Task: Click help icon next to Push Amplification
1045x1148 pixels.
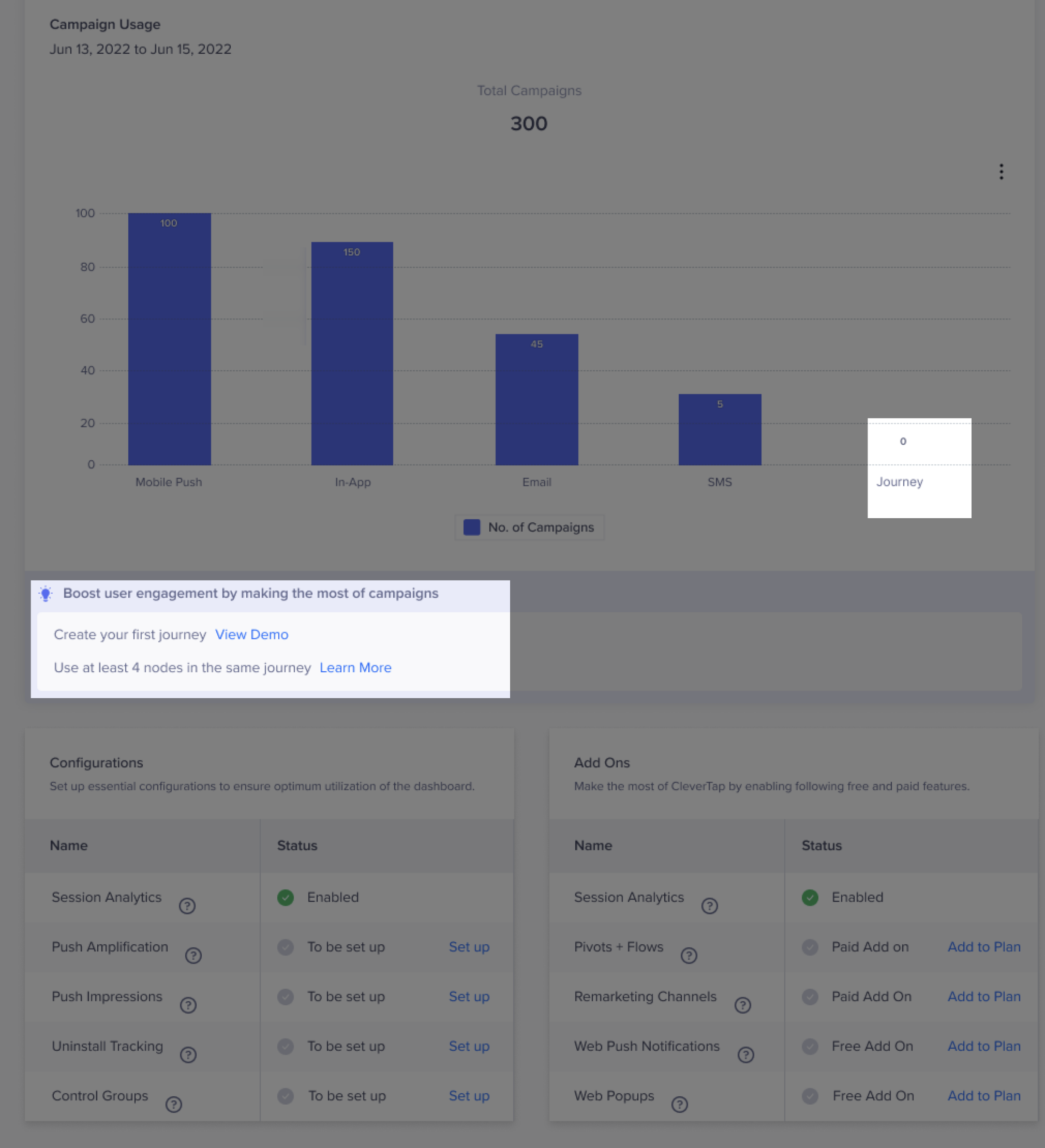Action: pyautogui.click(x=193, y=956)
